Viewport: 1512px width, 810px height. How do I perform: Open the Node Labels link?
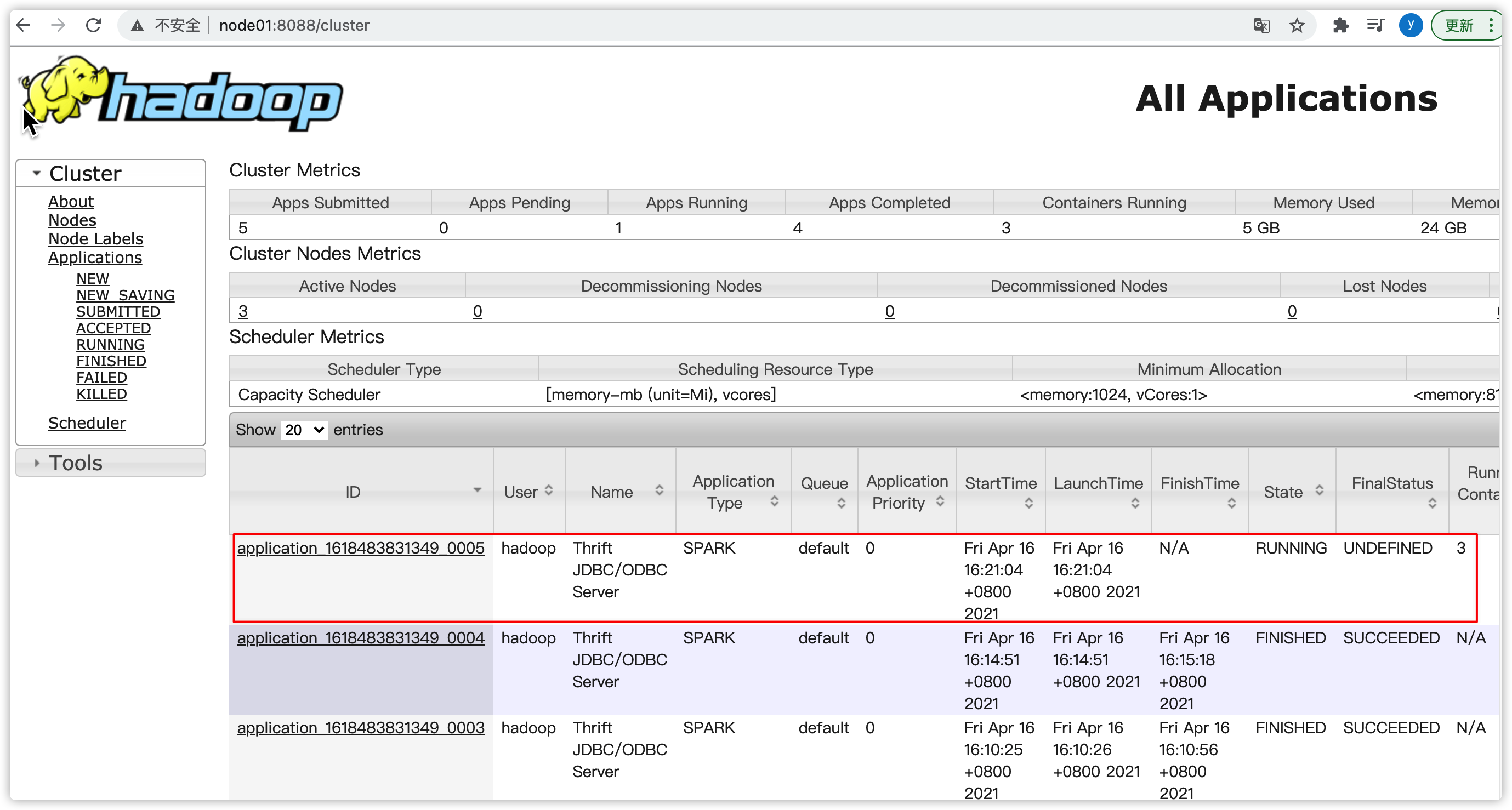96,239
